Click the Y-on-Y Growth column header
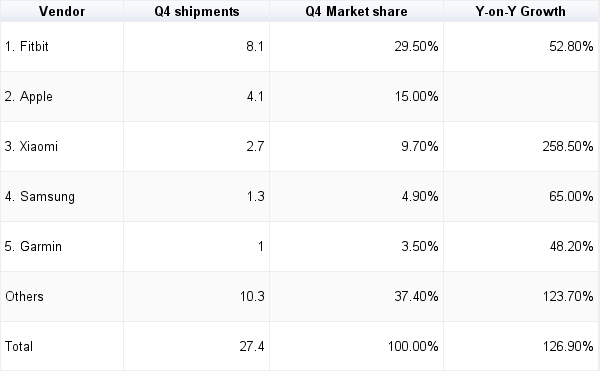 (x=521, y=11)
